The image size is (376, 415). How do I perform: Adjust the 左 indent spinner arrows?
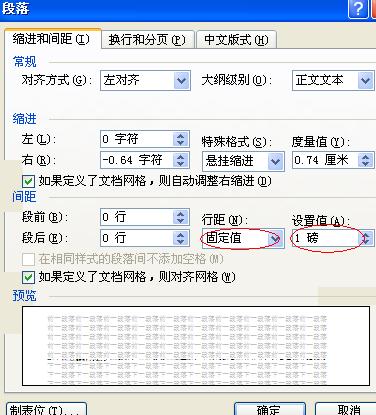[x=181, y=139]
